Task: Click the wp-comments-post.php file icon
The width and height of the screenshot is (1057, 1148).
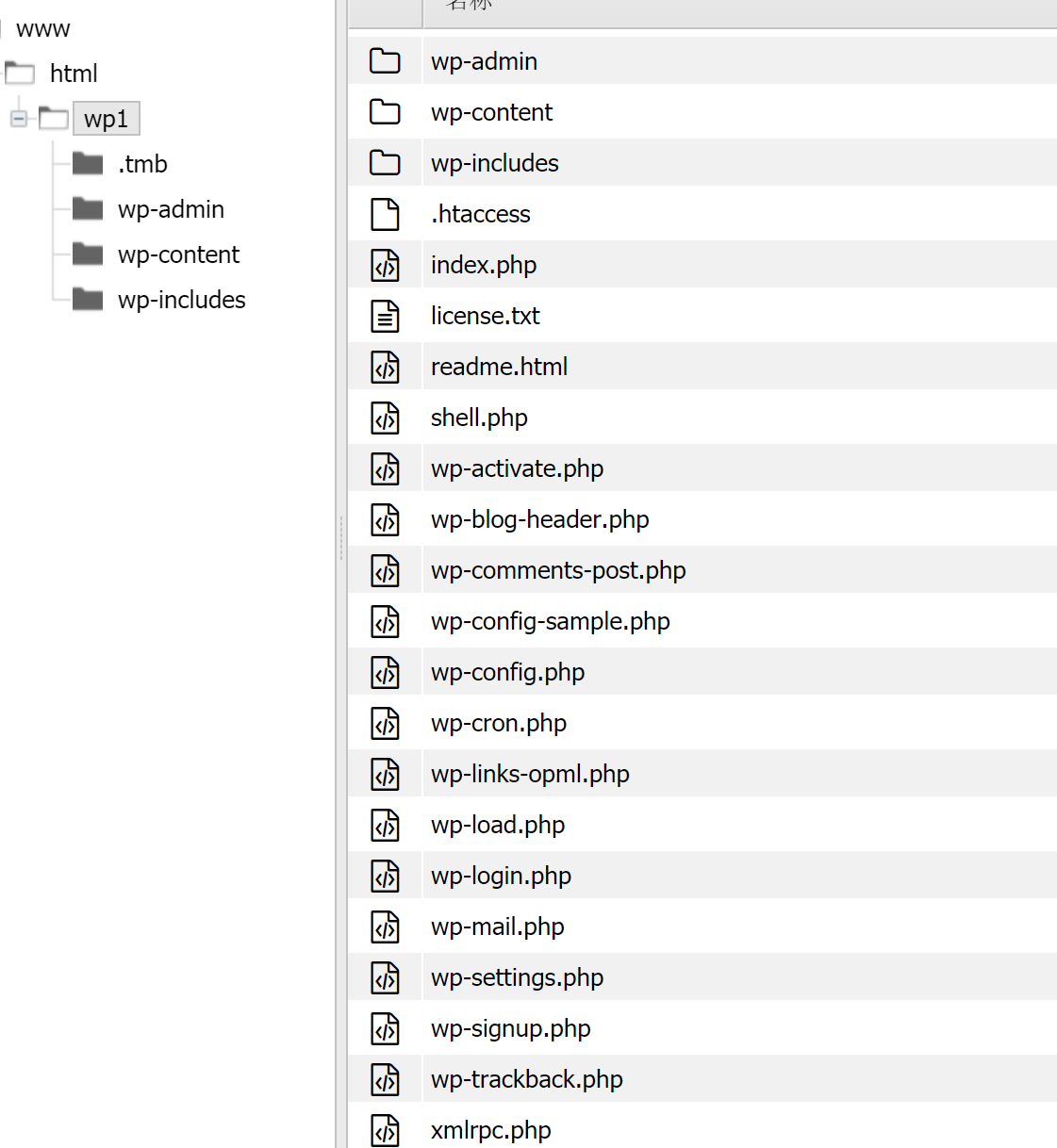Action: [x=385, y=570]
